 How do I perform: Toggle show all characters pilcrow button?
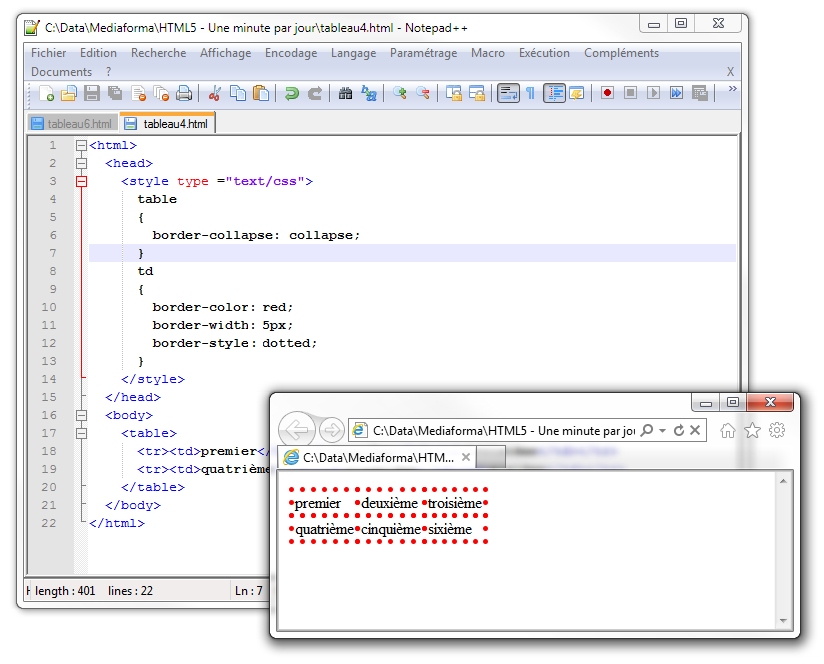point(530,93)
